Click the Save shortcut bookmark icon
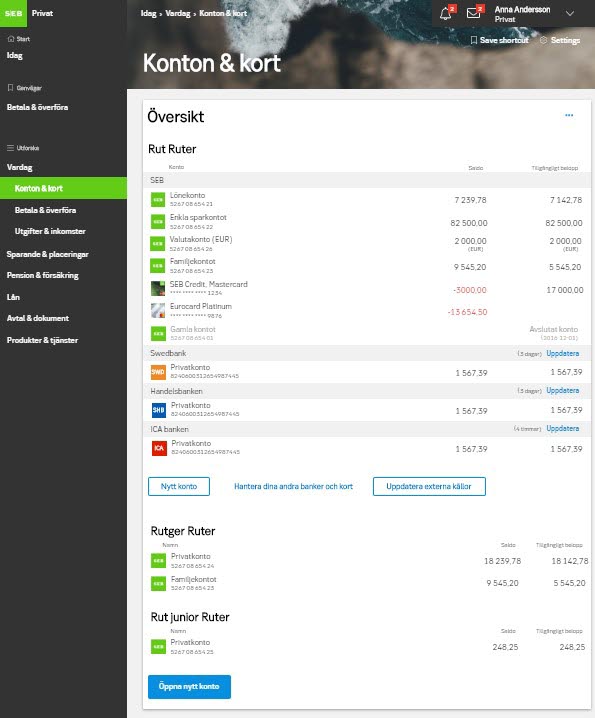Screen dimensions: 595x718 pyautogui.click(x=474, y=40)
